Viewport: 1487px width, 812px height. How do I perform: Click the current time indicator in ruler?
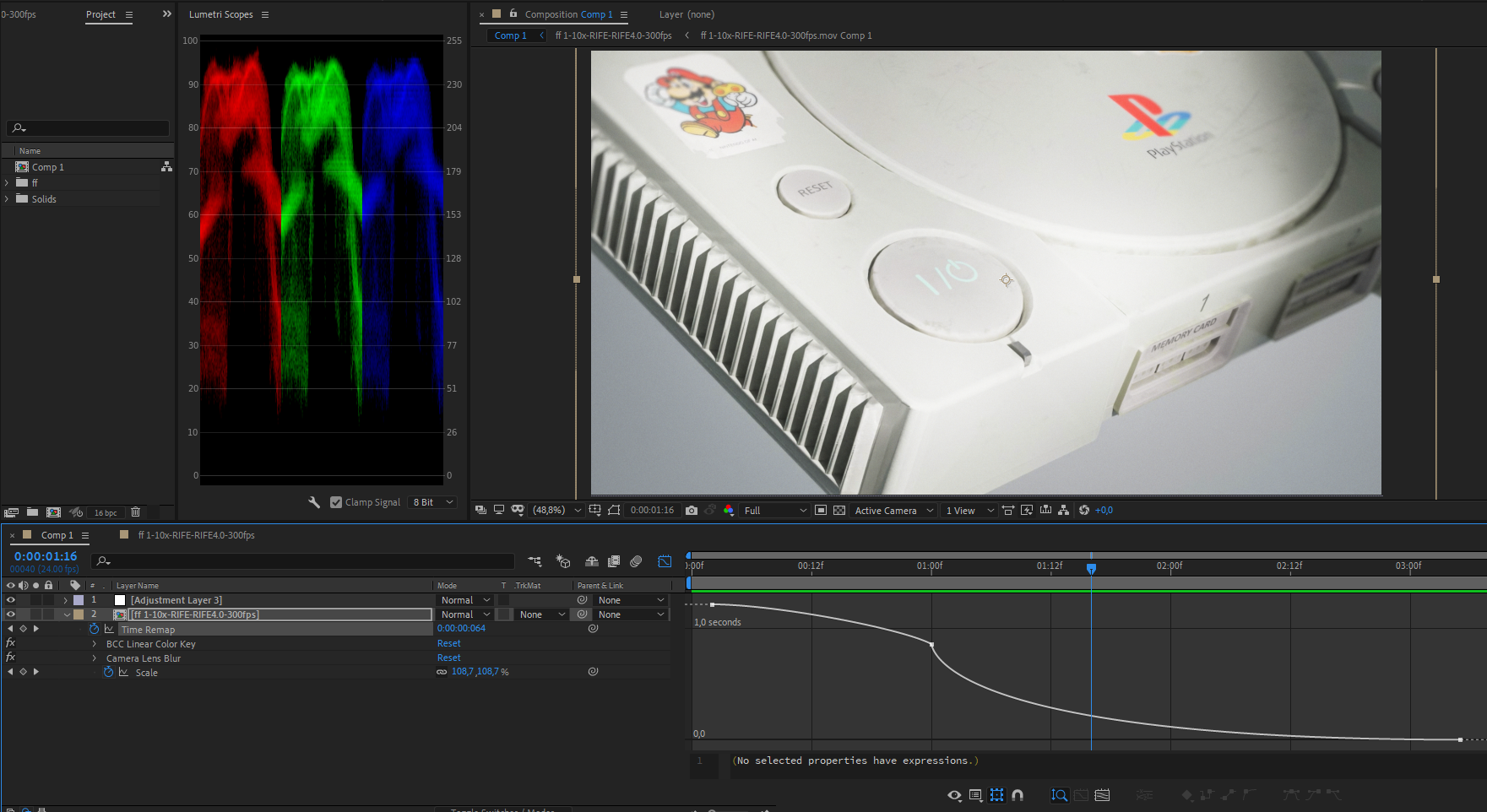(x=1091, y=568)
